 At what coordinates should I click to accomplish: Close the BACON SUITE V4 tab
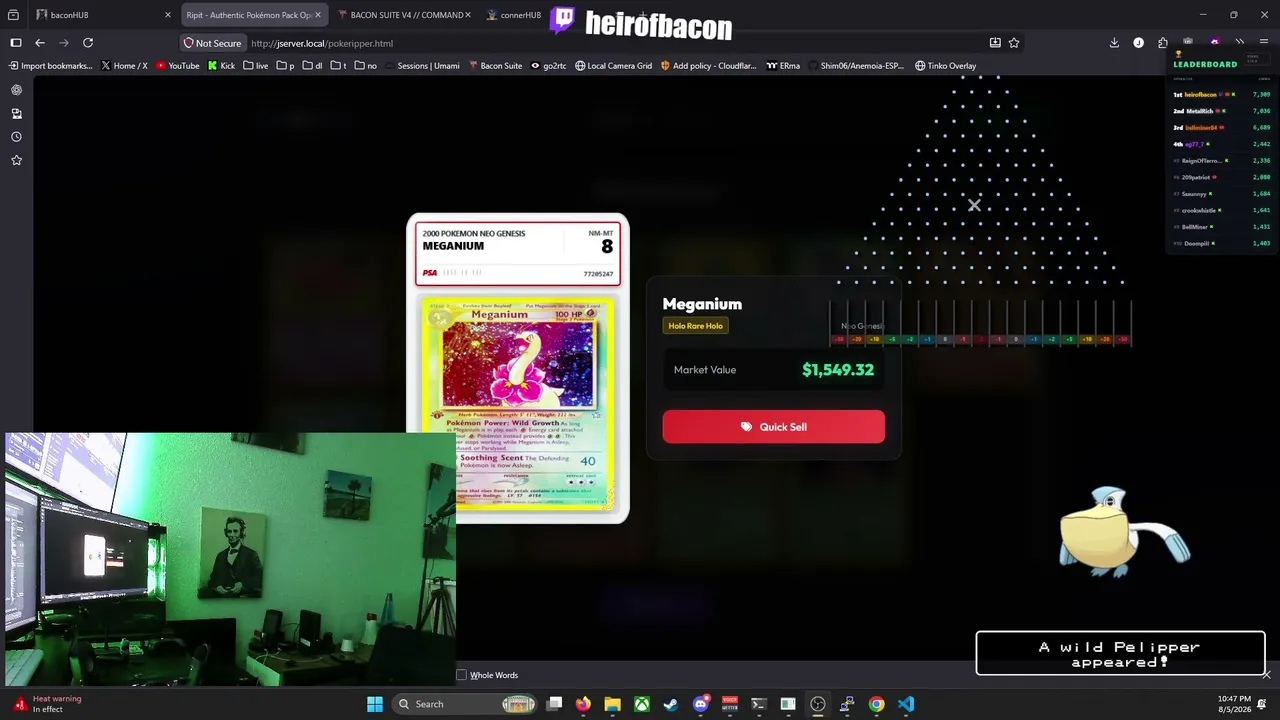coord(468,15)
